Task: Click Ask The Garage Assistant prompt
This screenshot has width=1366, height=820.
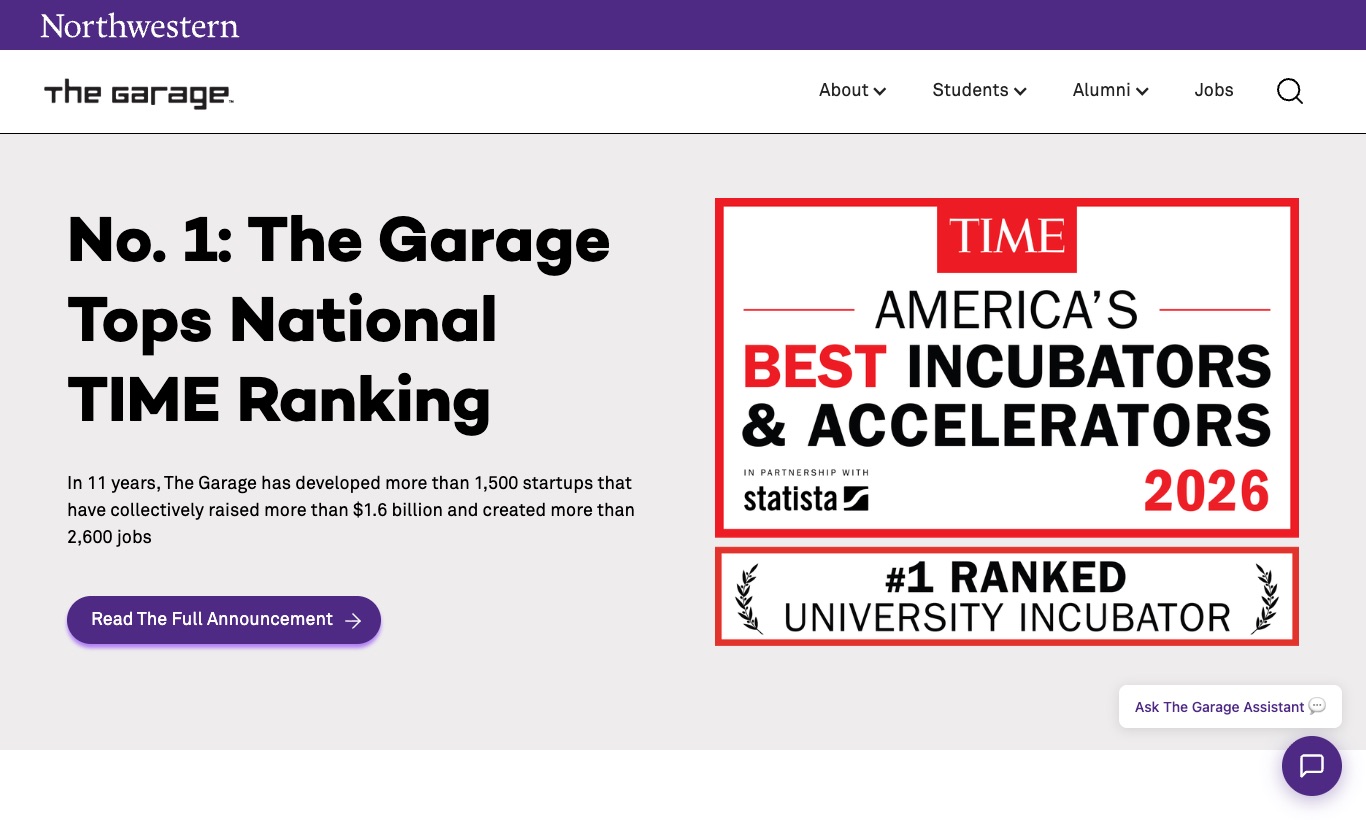Action: click(x=1230, y=707)
